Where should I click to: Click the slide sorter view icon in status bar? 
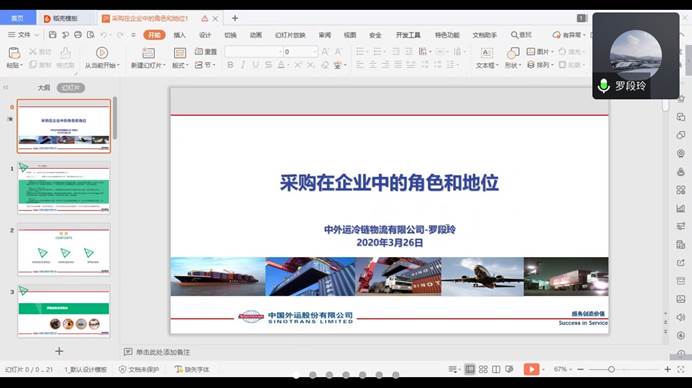point(483,369)
